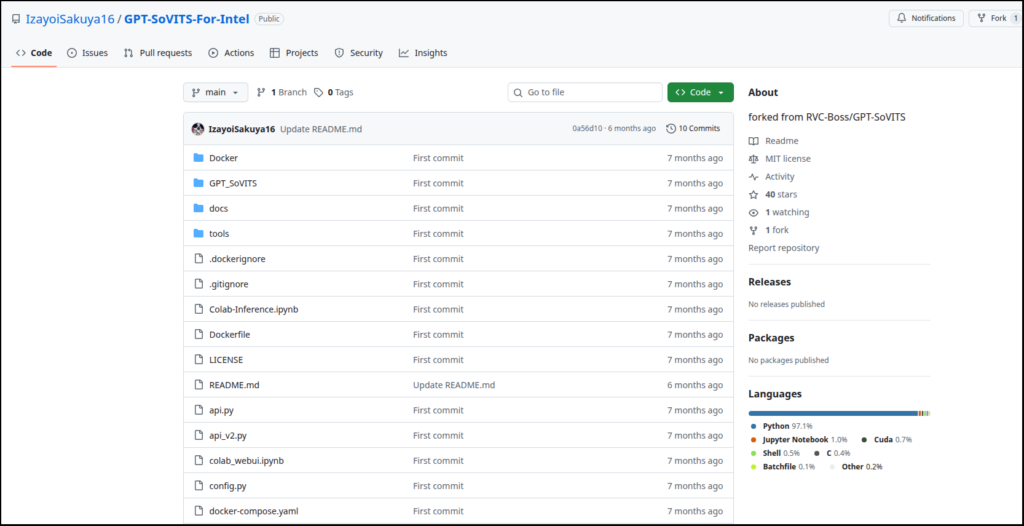Click the Report repository link
Image resolution: width=1024 pixels, height=526 pixels.
(783, 248)
